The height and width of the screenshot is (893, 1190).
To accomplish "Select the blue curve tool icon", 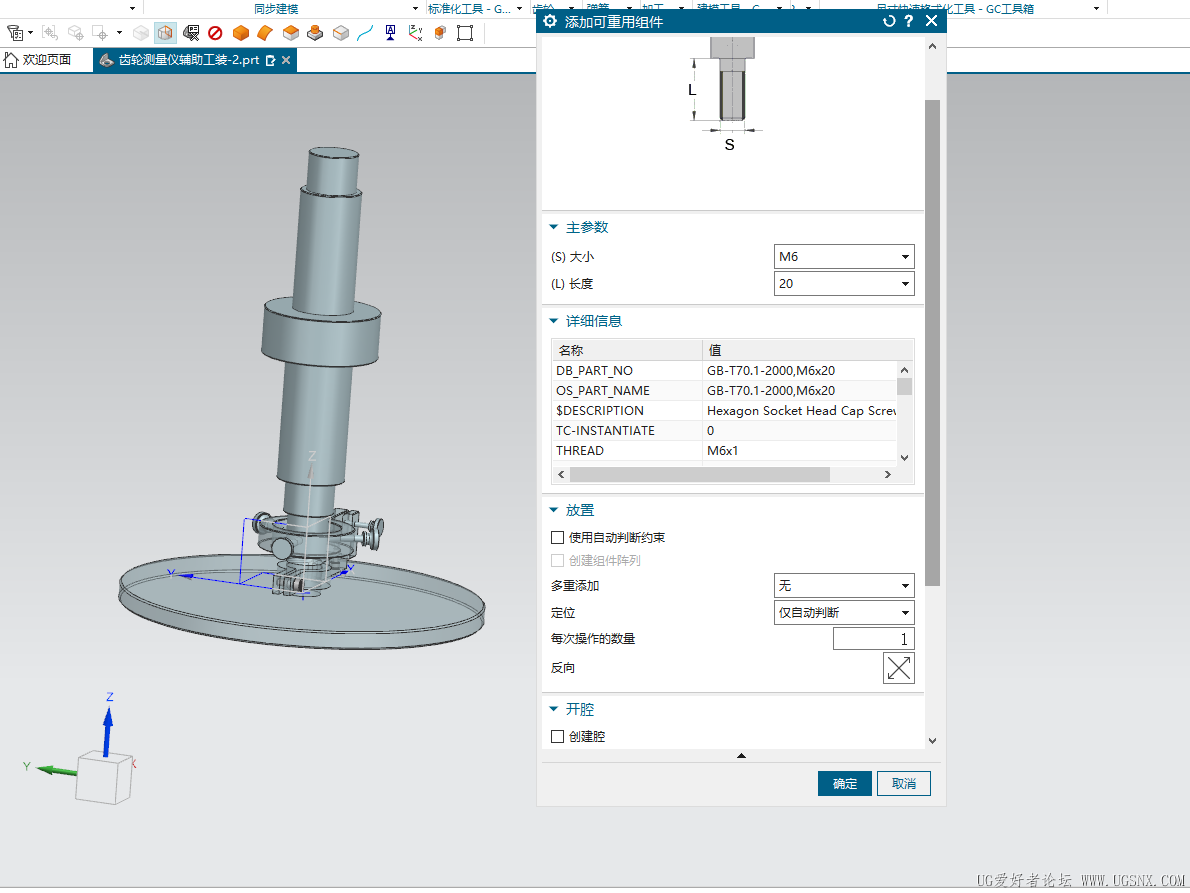I will tap(365, 33).
